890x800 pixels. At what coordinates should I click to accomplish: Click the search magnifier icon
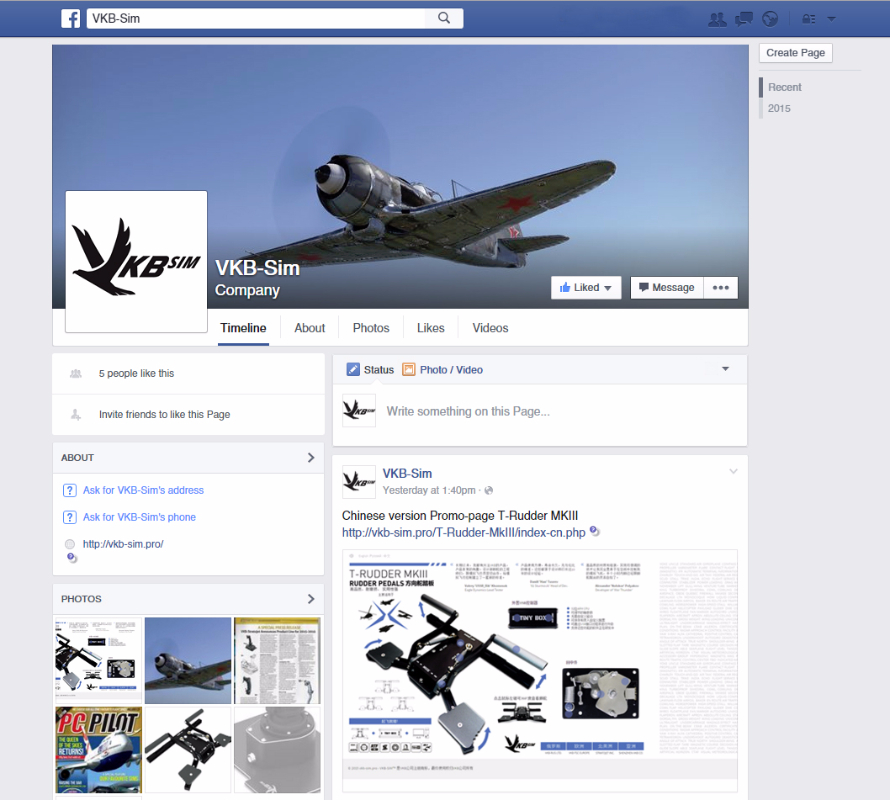coord(444,18)
